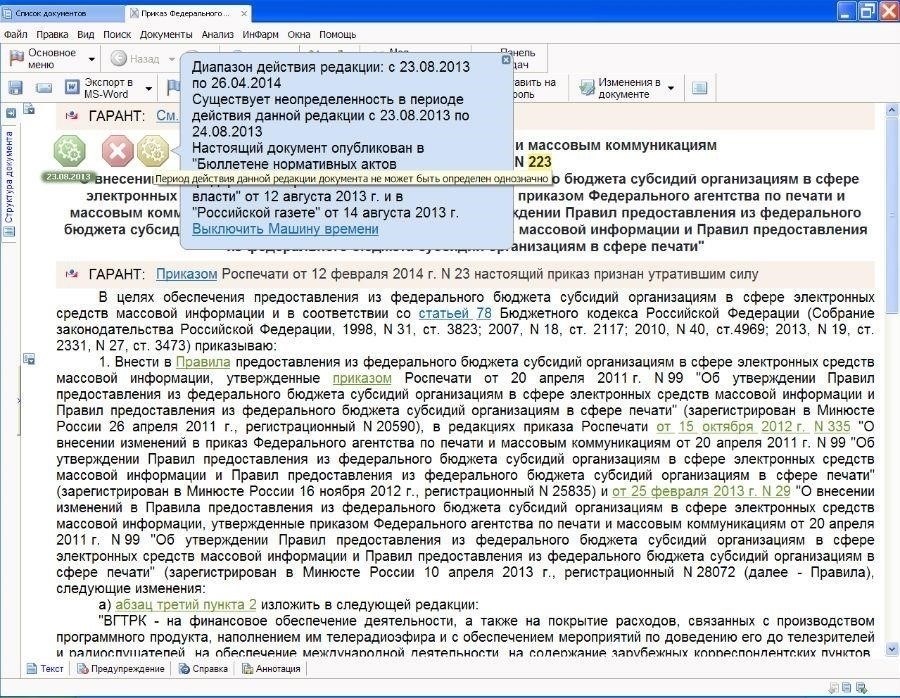Open the Анализ menu
Screen dimensions: 900x698
[218, 34]
